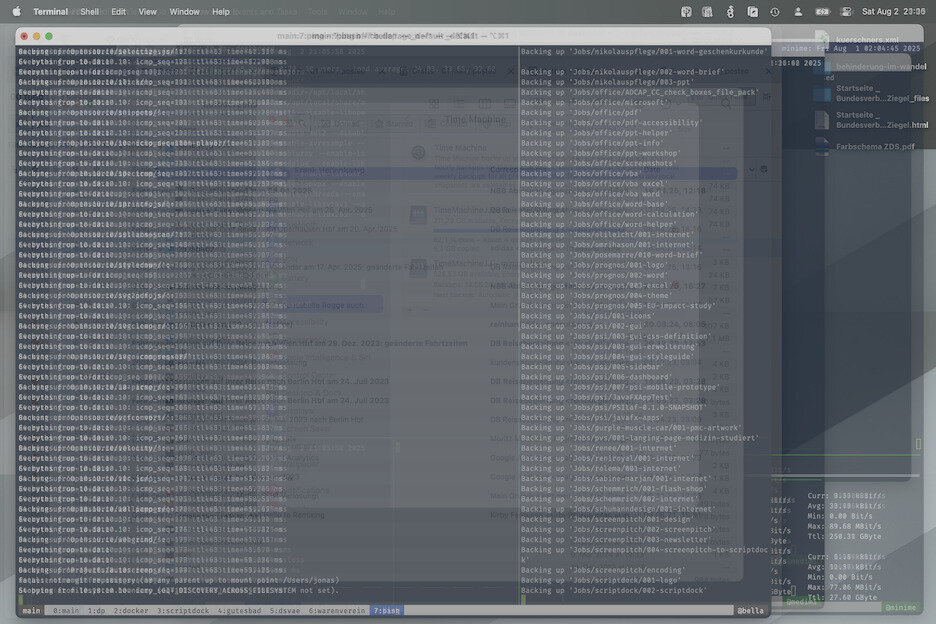Screen dimensions: 936x624
Task: Click the line 'Jobs/scriptdock/002-scriptdock'
Action: (x=614, y=589)
